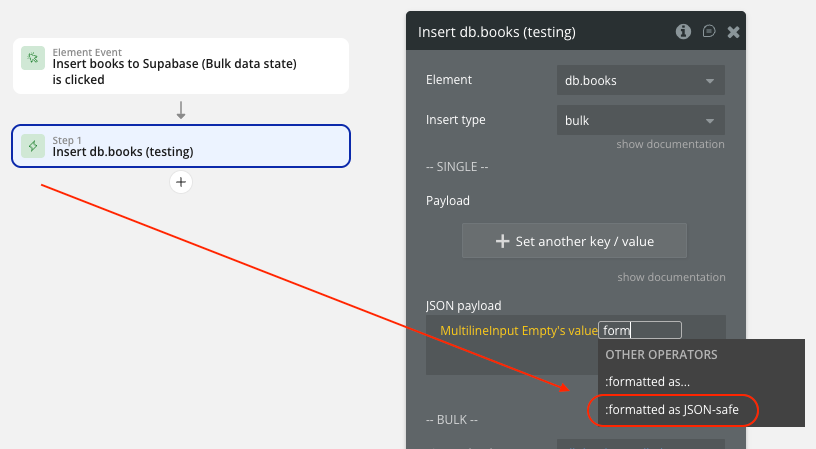This screenshot has height=449, width=816.
Task: Select Step 1 'Insert db.books (testing)' action
Action: [x=181, y=146]
